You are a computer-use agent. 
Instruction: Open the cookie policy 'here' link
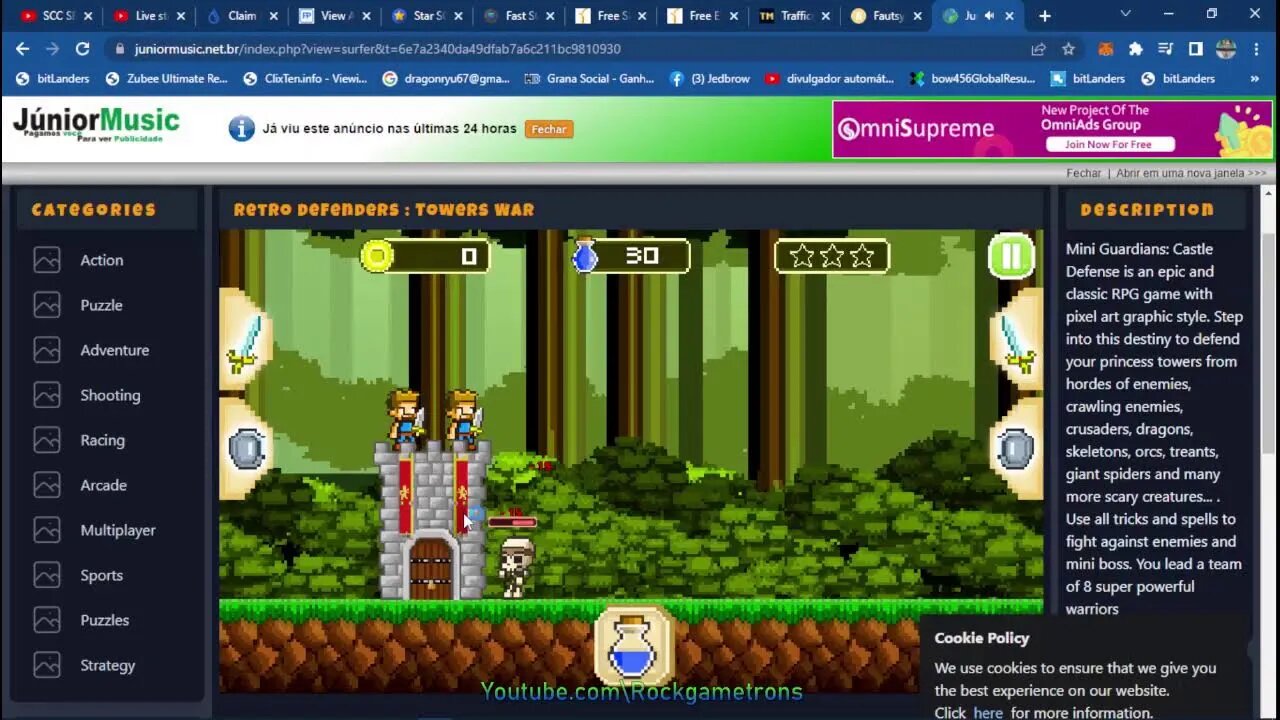(988, 713)
